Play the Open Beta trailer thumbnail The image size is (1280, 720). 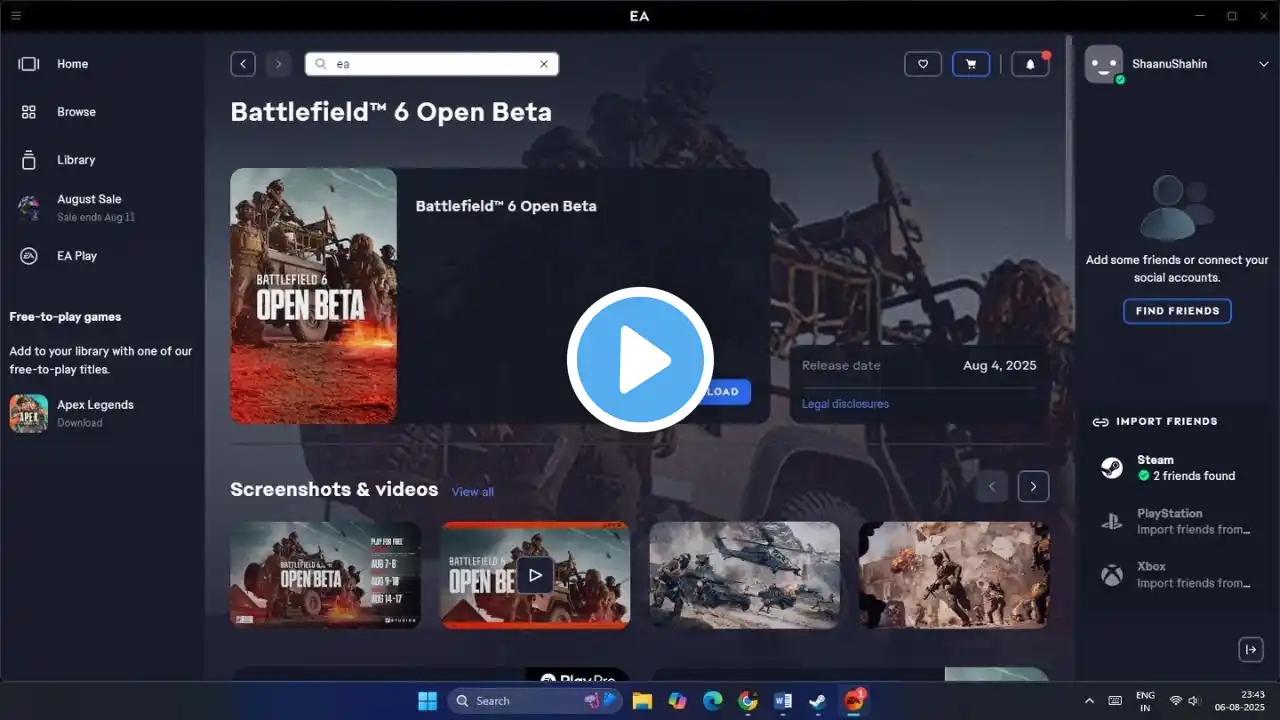(535, 575)
